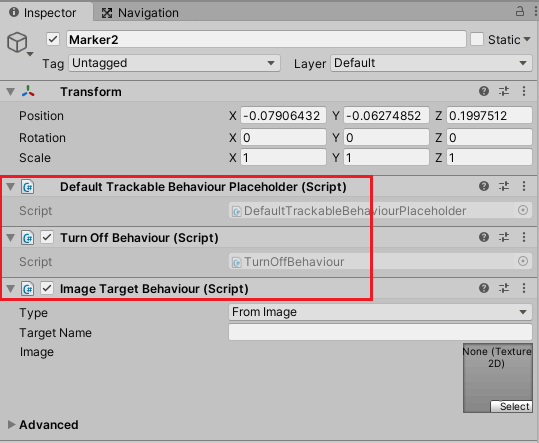Image resolution: width=539 pixels, height=443 pixels.
Task: Click Default Trackable Behaviour Placeholder script icon
Action: (x=28, y=187)
